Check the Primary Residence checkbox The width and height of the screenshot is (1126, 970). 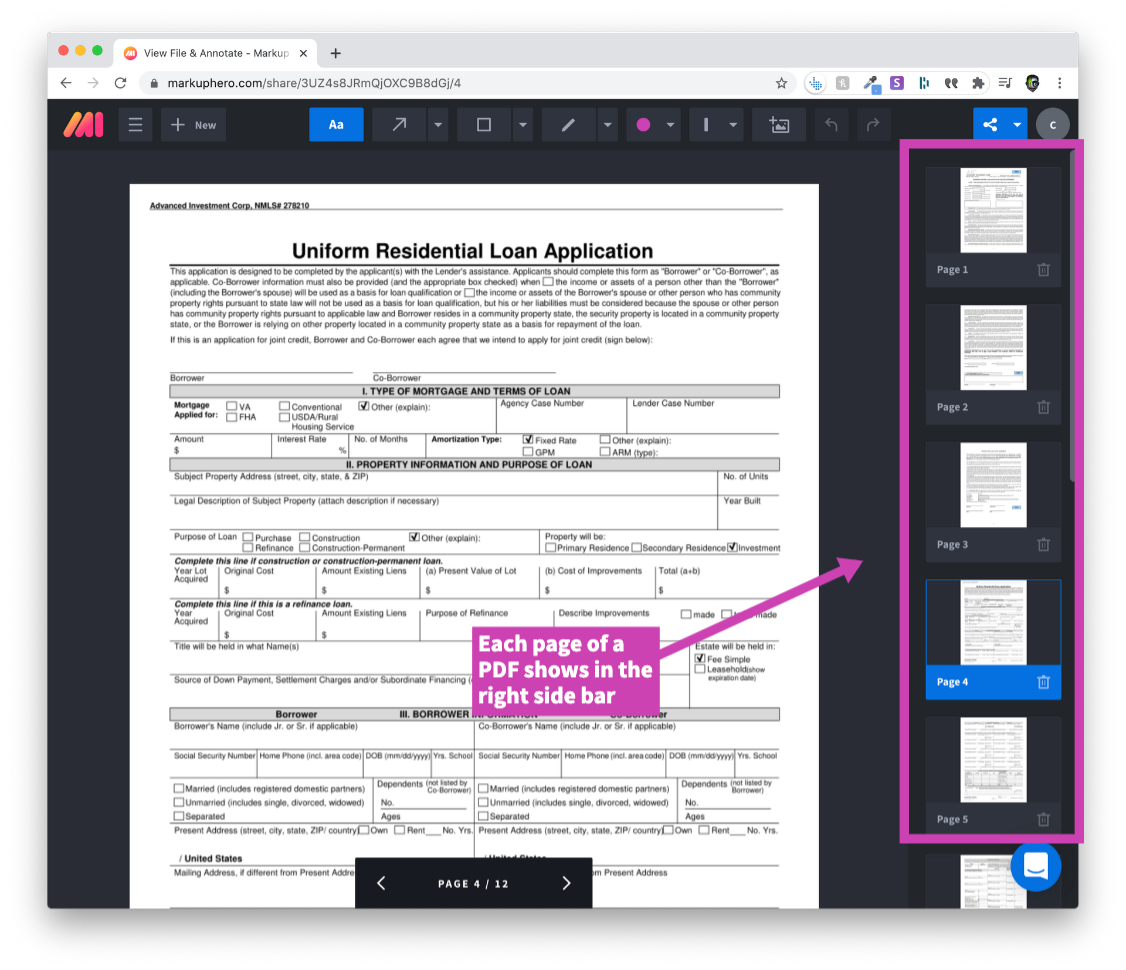tap(550, 548)
